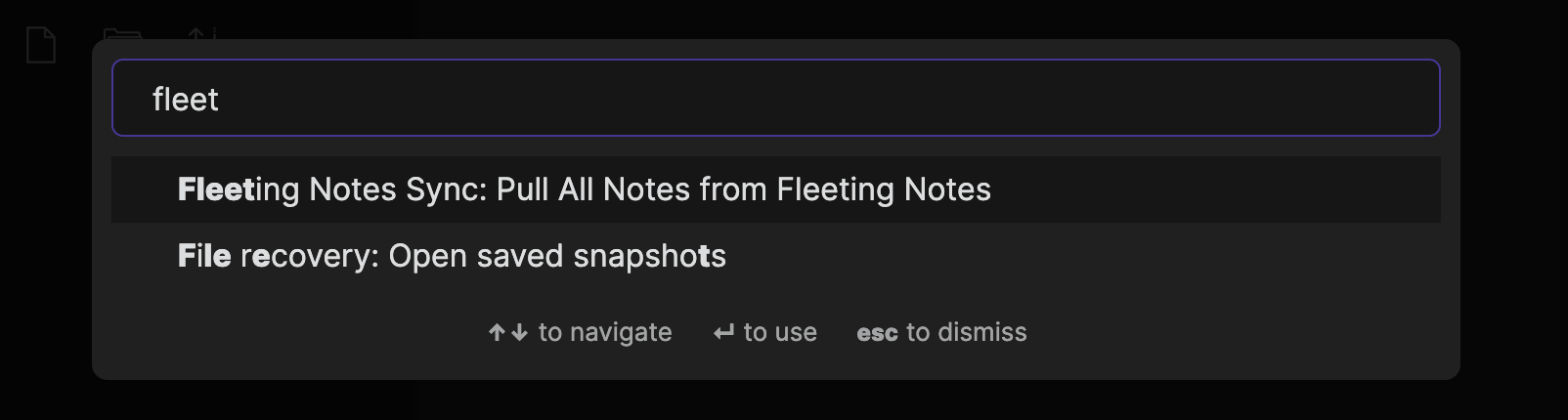This screenshot has height=420, width=1568.
Task: Click blank right side of File recovery row
Action: [x=1173, y=256]
